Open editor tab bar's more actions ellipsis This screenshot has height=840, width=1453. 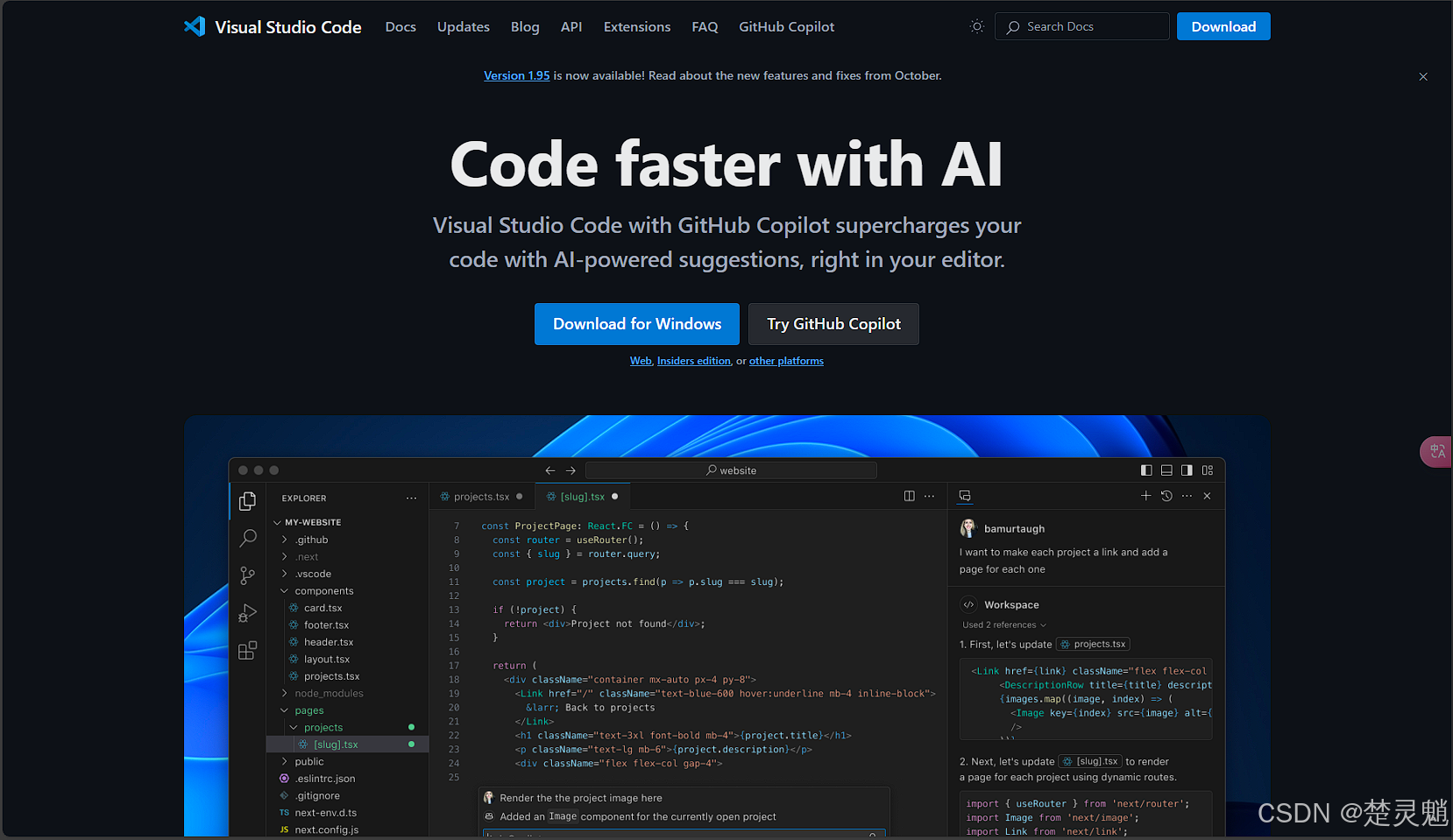tap(930, 496)
